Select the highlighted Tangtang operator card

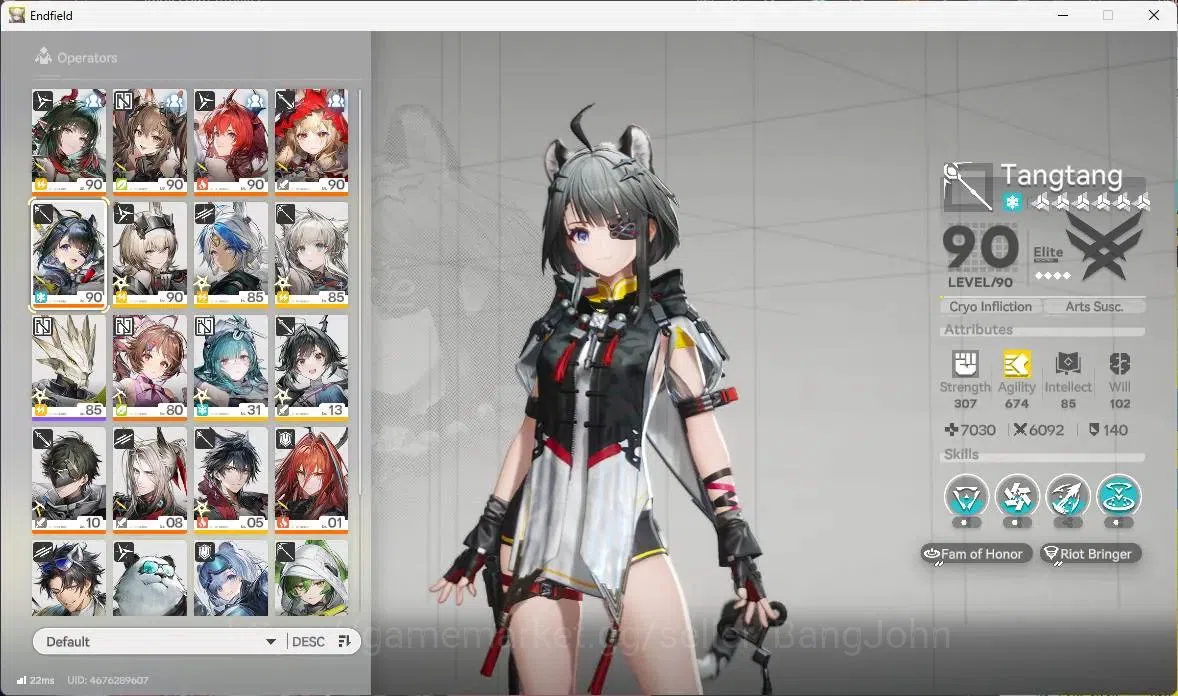68,254
